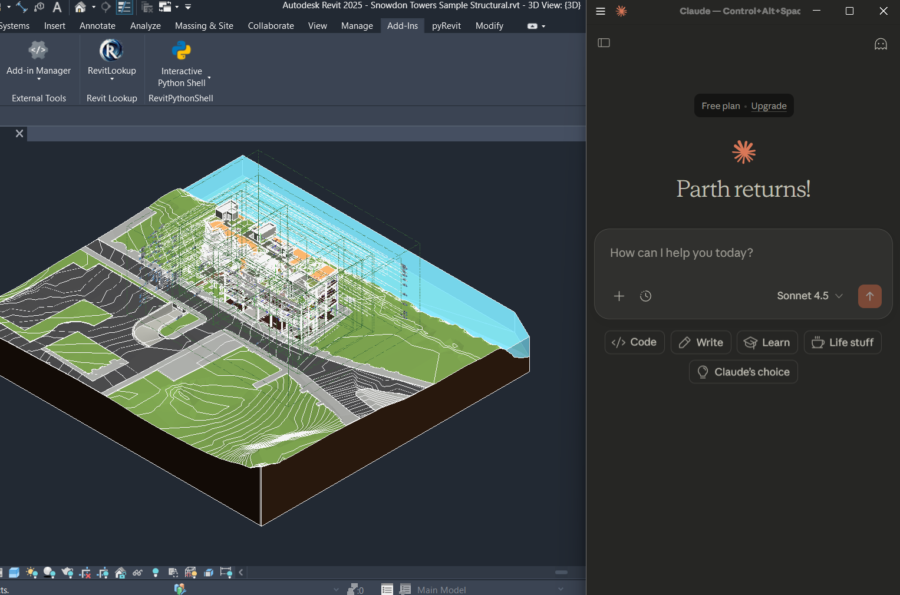
Task: Select the Measure tool in Quick Access toolbar
Action: (23, 8)
